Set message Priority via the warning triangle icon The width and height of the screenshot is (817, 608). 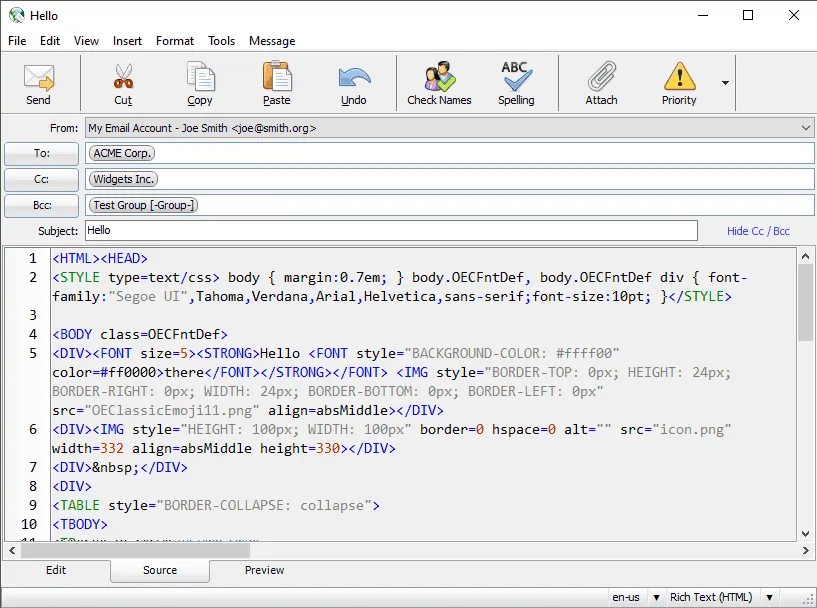click(x=679, y=83)
